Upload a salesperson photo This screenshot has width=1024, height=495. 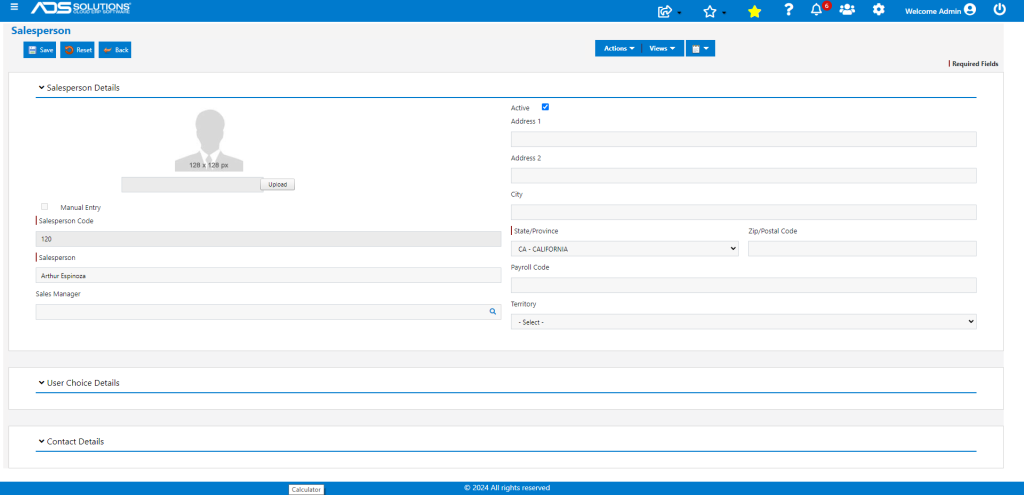click(x=278, y=185)
